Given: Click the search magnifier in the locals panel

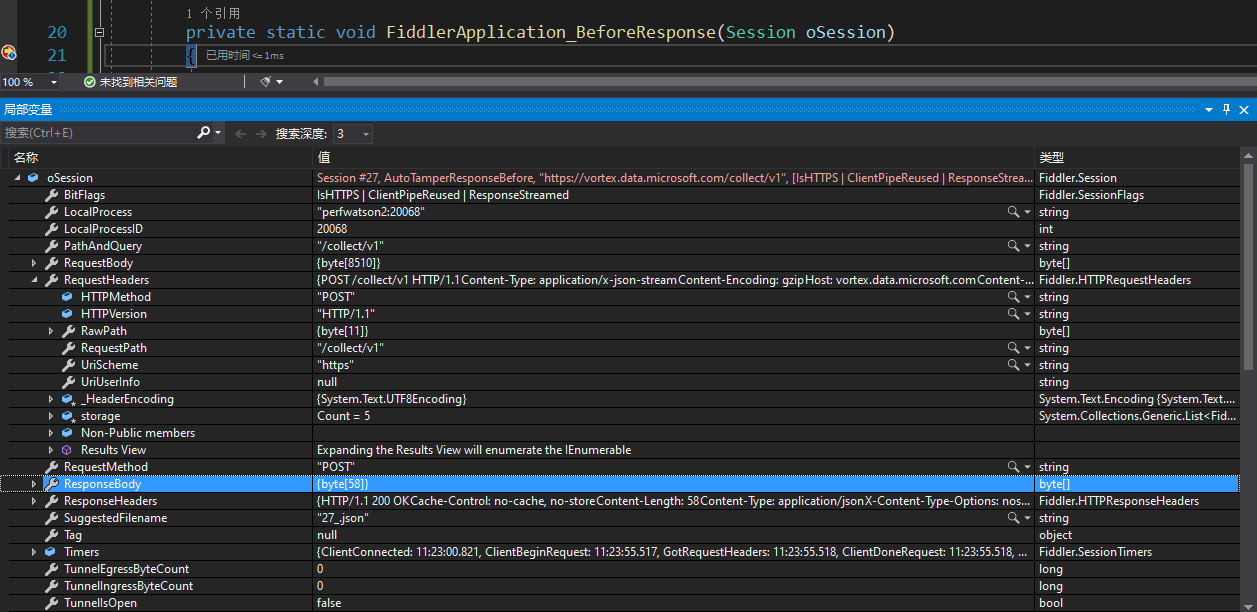Looking at the screenshot, I should 204,133.
